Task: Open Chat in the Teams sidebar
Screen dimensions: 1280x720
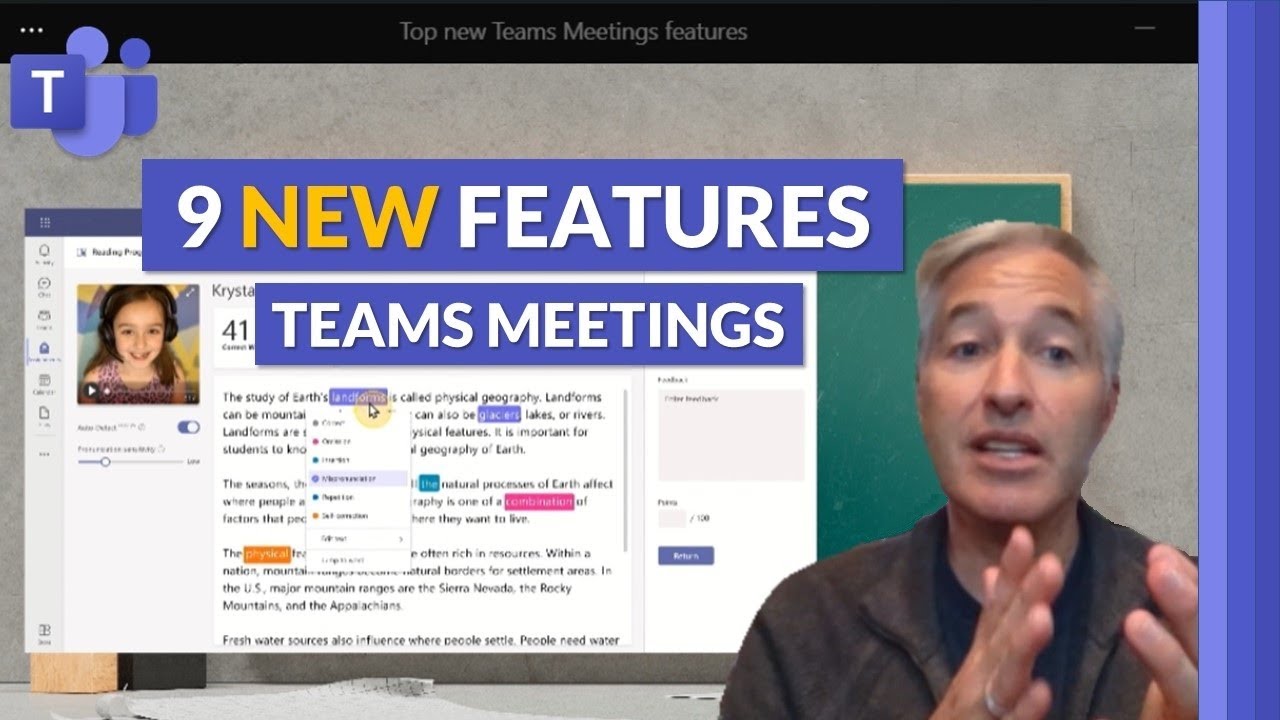Action: (44, 288)
